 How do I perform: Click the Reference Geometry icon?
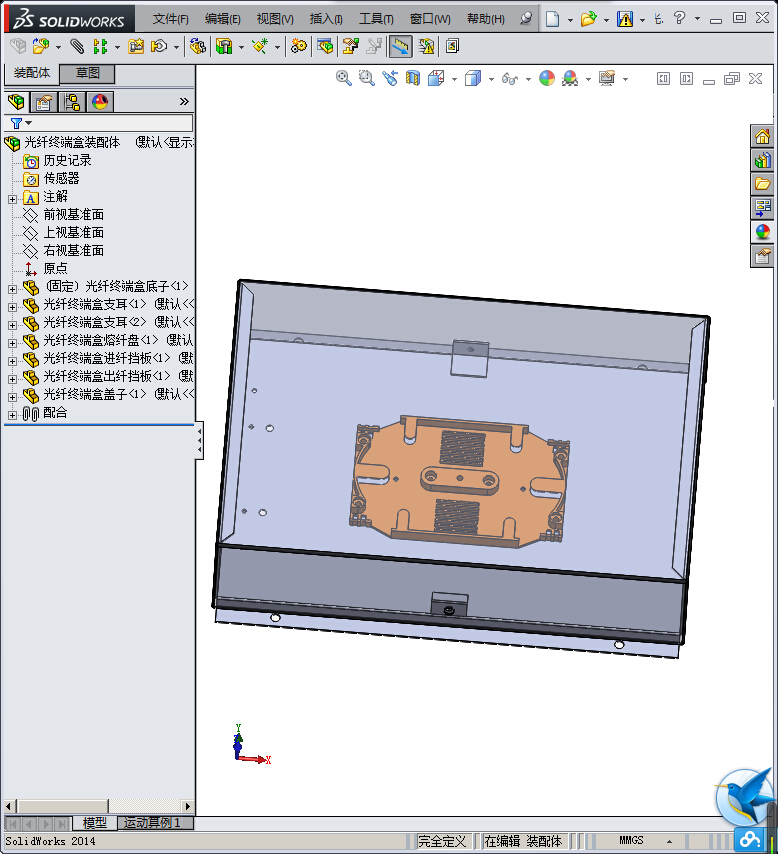pyautogui.click(x=260, y=46)
